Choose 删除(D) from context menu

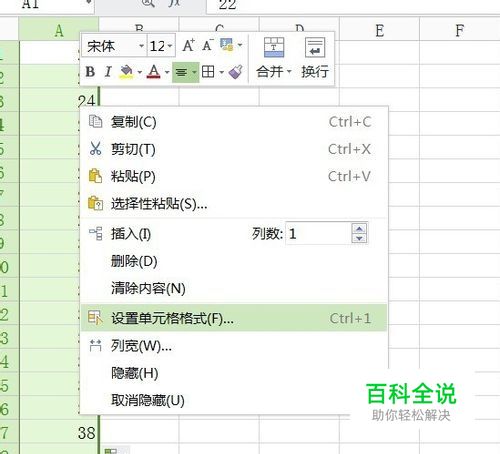click(234, 261)
